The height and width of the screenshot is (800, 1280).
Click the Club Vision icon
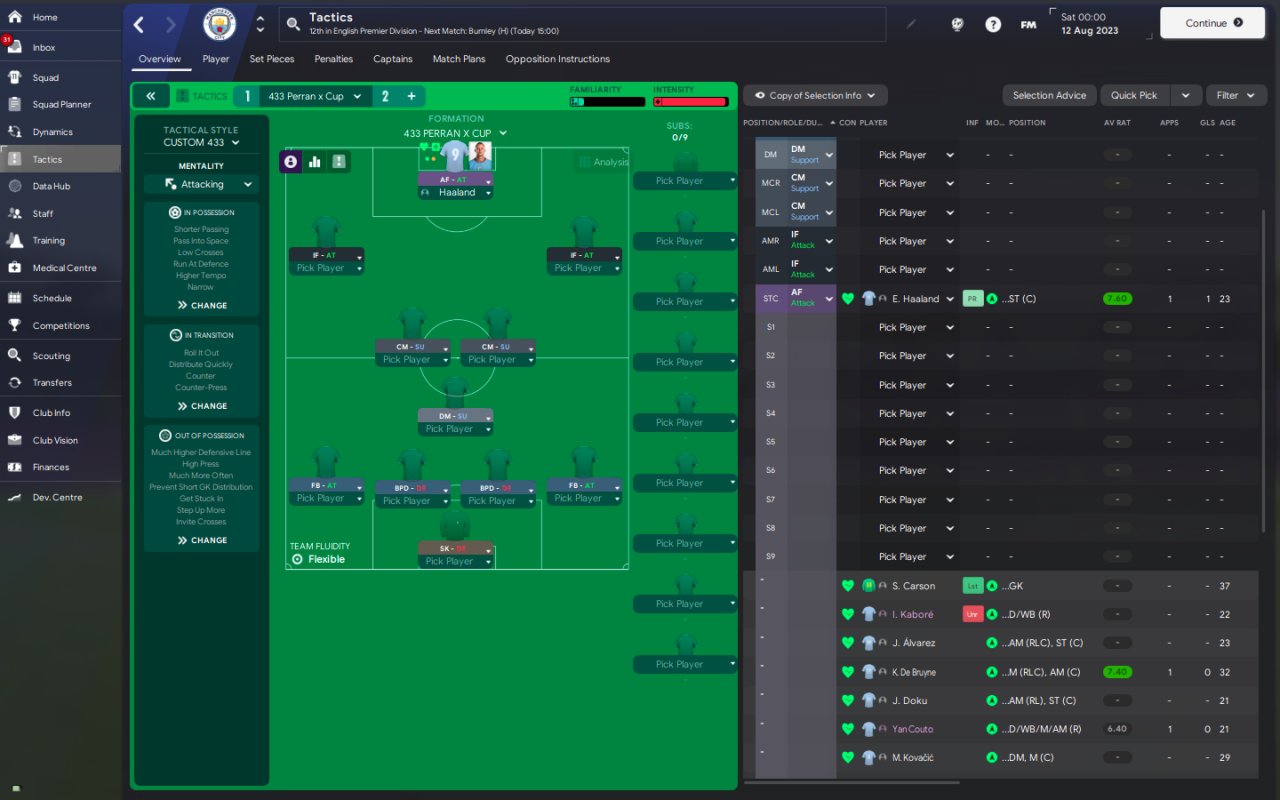pyautogui.click(x=15, y=440)
